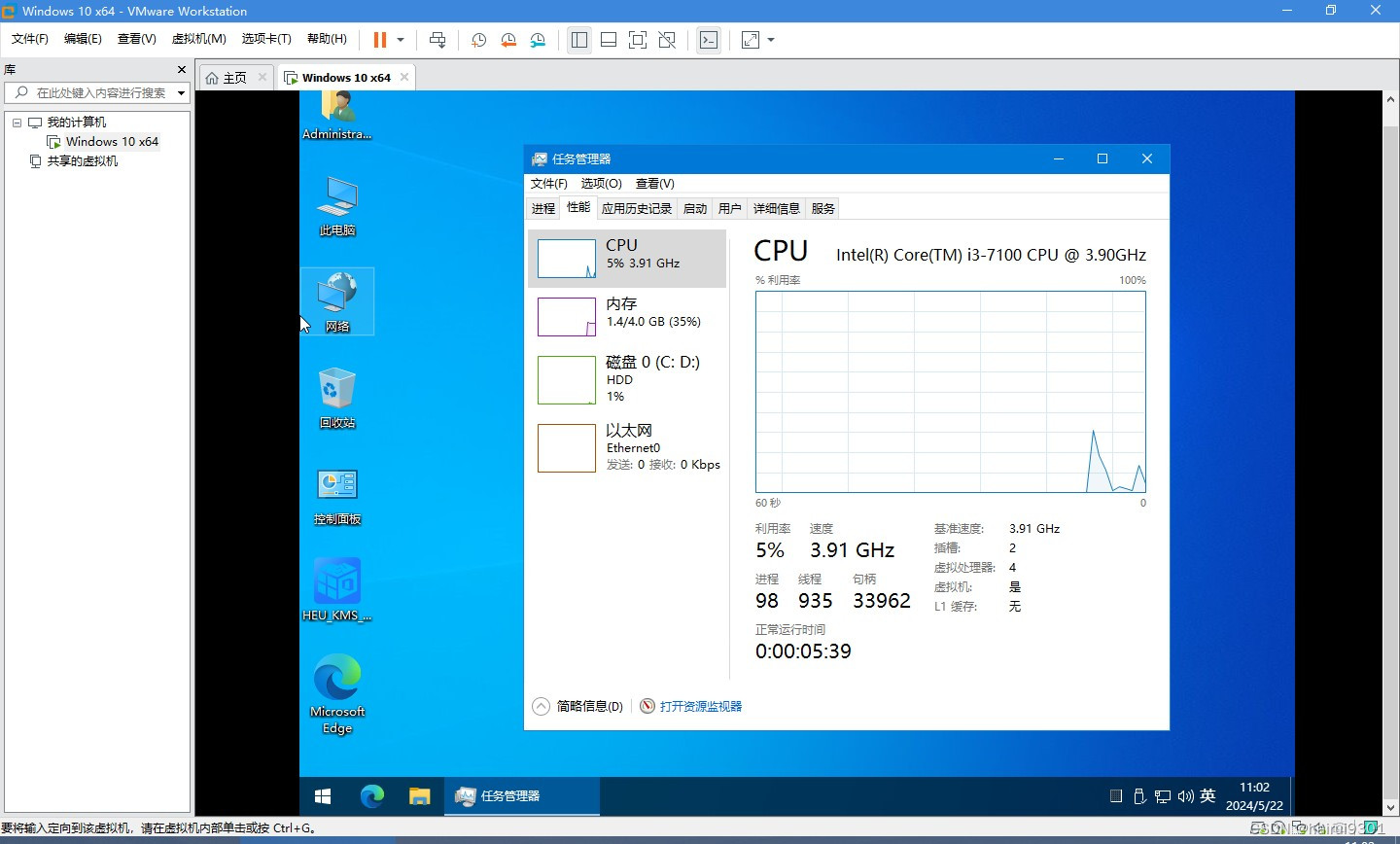Select the 此电脑 desktop icon

tap(337, 206)
